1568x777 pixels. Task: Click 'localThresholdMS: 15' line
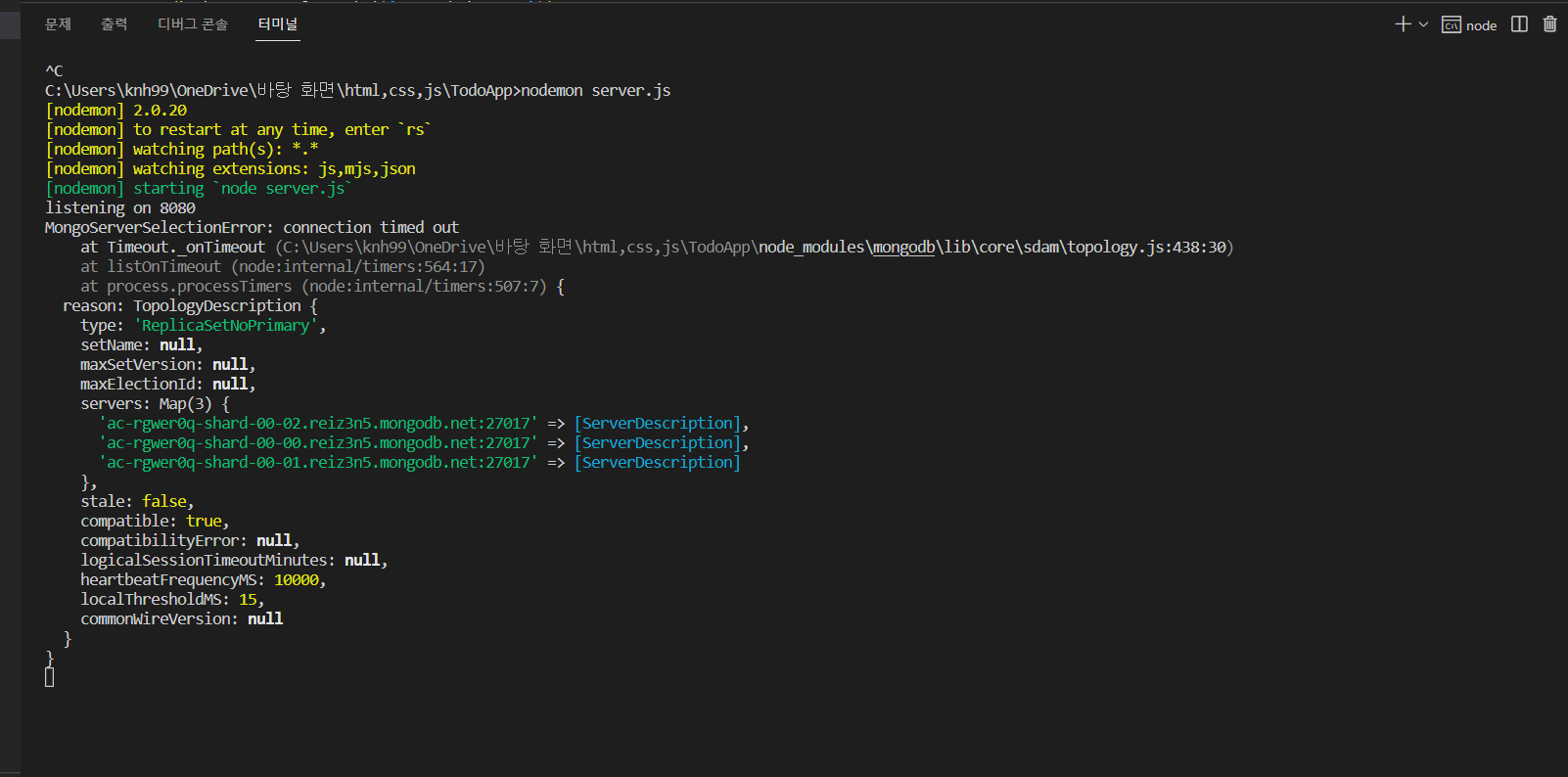(172, 599)
